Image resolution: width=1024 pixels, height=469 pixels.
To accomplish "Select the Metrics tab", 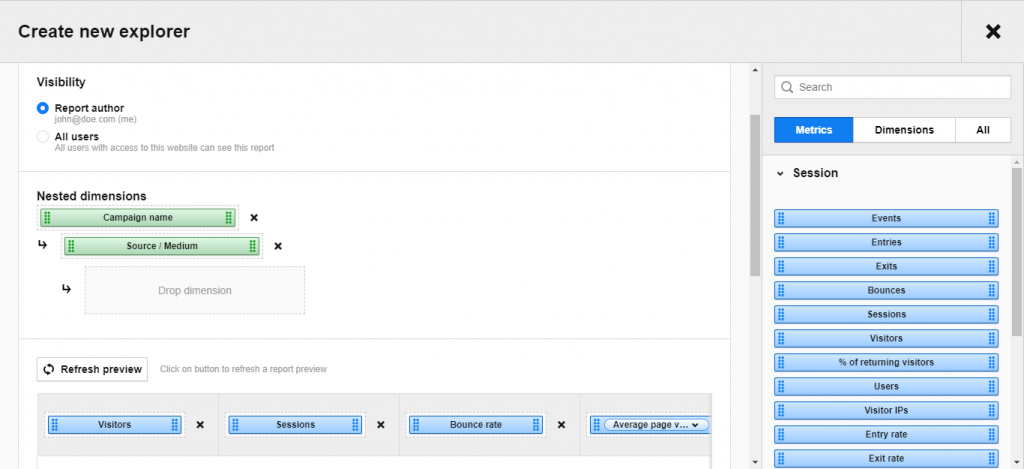I will [x=813, y=130].
